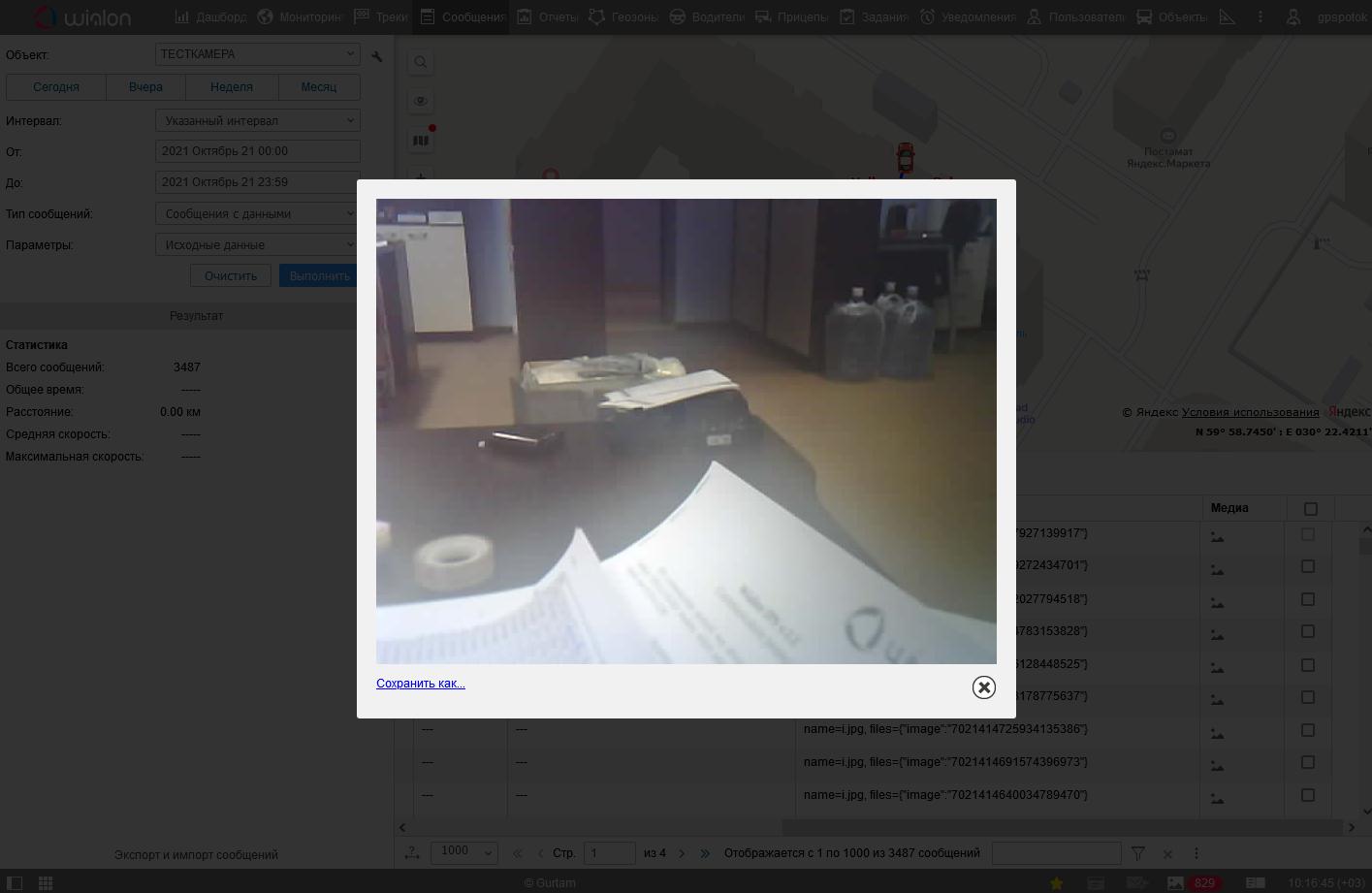Select Сегодня interval button
Image resolution: width=1372 pixels, height=893 pixels.
[56, 86]
